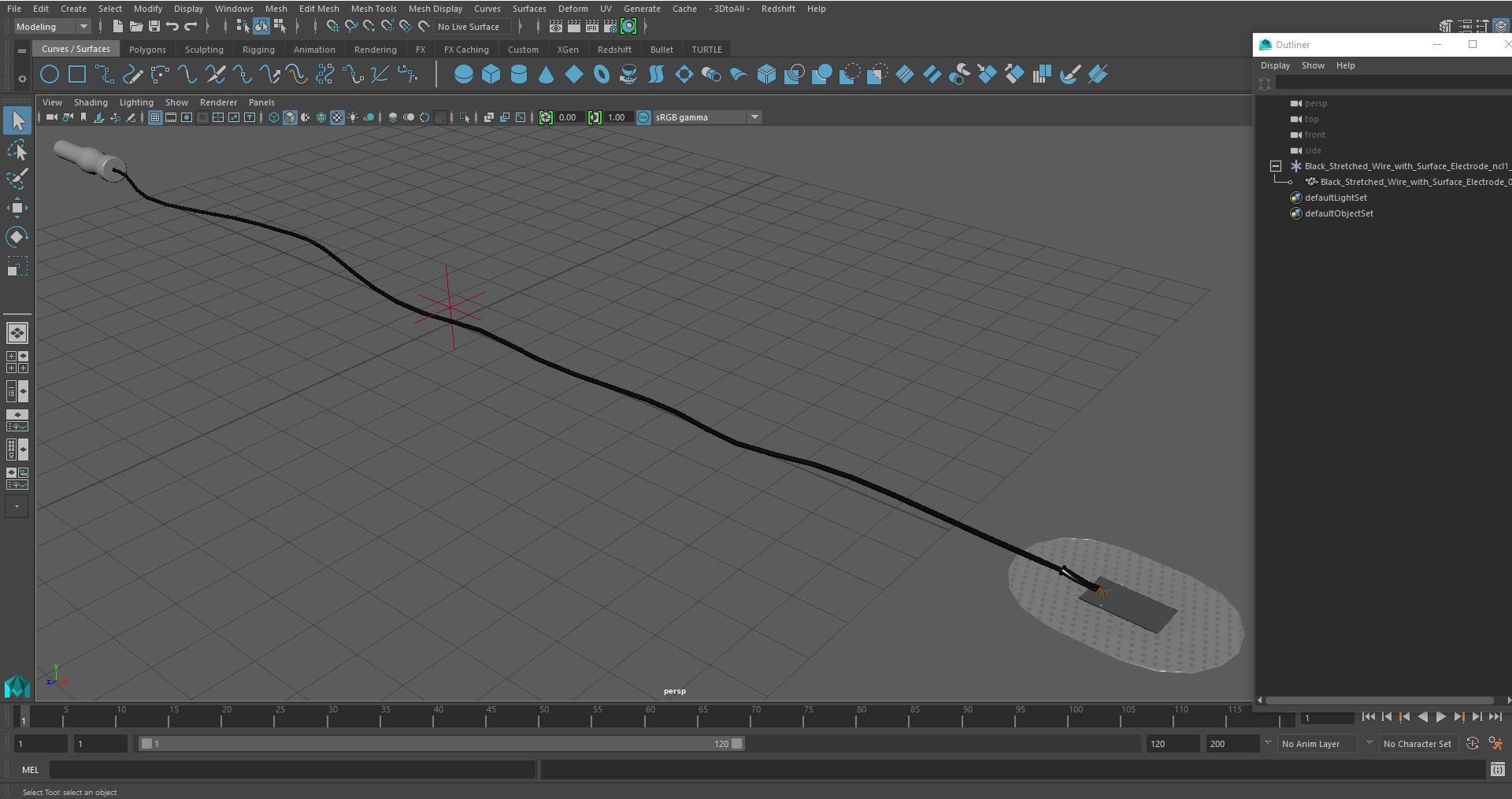
Task: Click the Select tool arrow in the toolbox
Action: pos(17,120)
